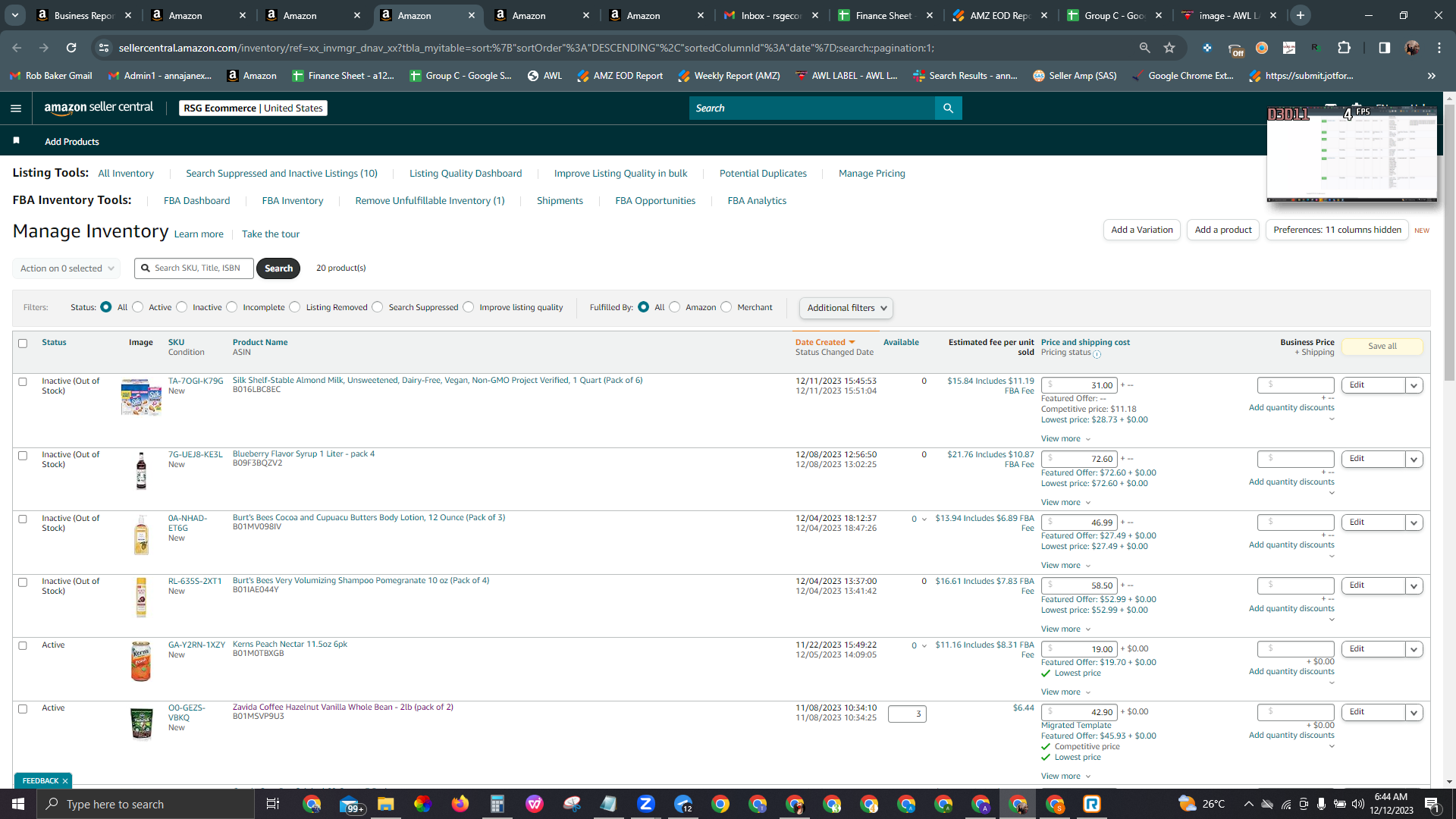Close the FEEDBACK tab with X
This screenshot has width=1456, height=819.
pos(65,780)
